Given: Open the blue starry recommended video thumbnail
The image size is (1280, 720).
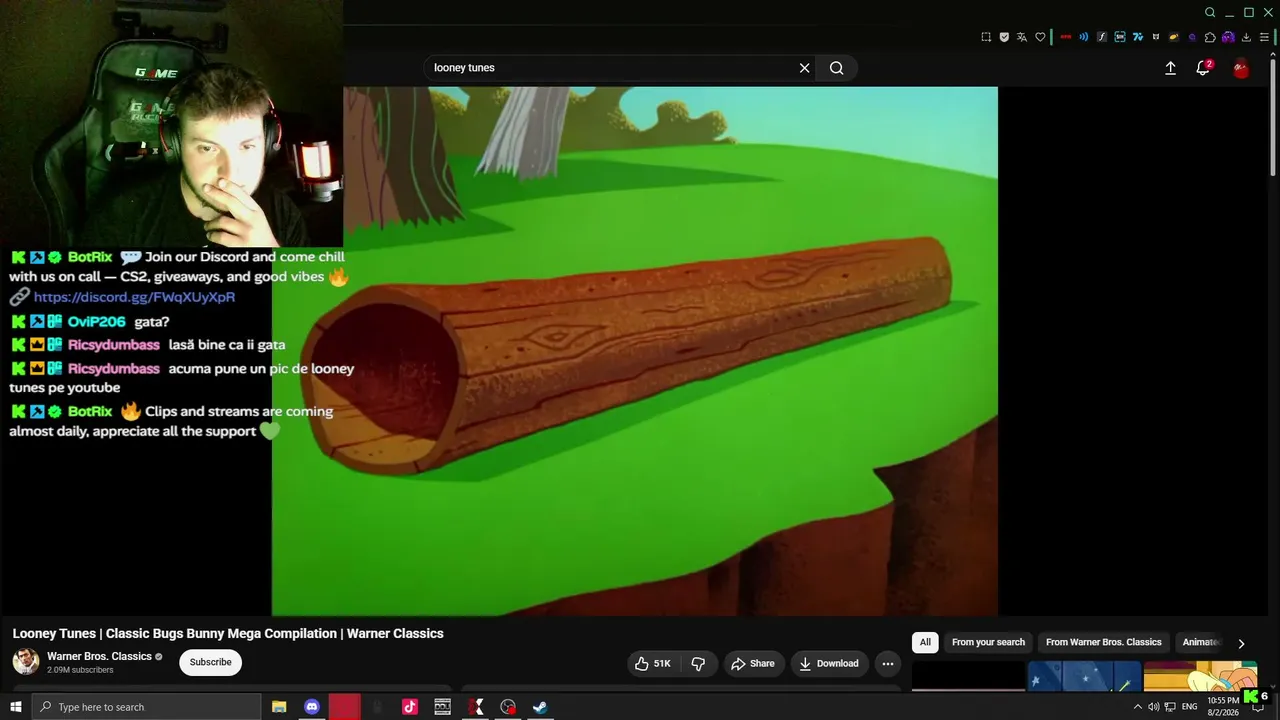Looking at the screenshot, I should pyautogui.click(x=1084, y=676).
